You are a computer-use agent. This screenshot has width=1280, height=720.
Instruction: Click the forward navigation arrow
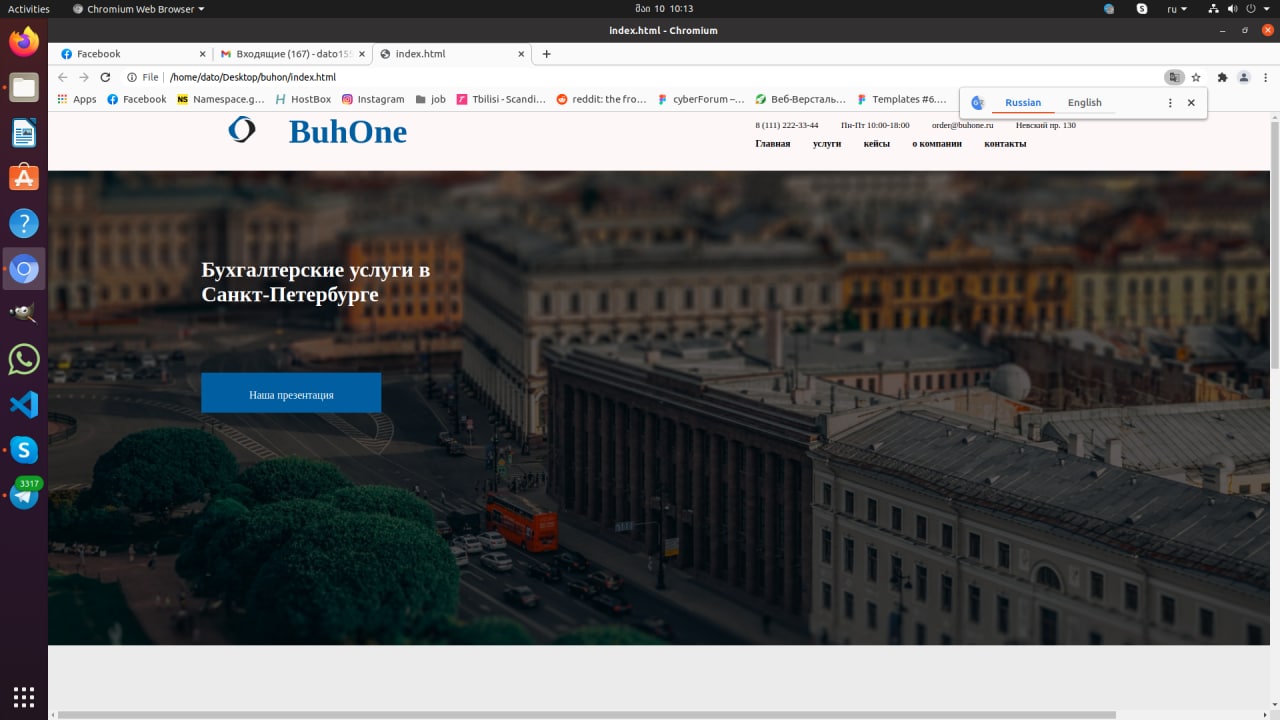[x=84, y=77]
